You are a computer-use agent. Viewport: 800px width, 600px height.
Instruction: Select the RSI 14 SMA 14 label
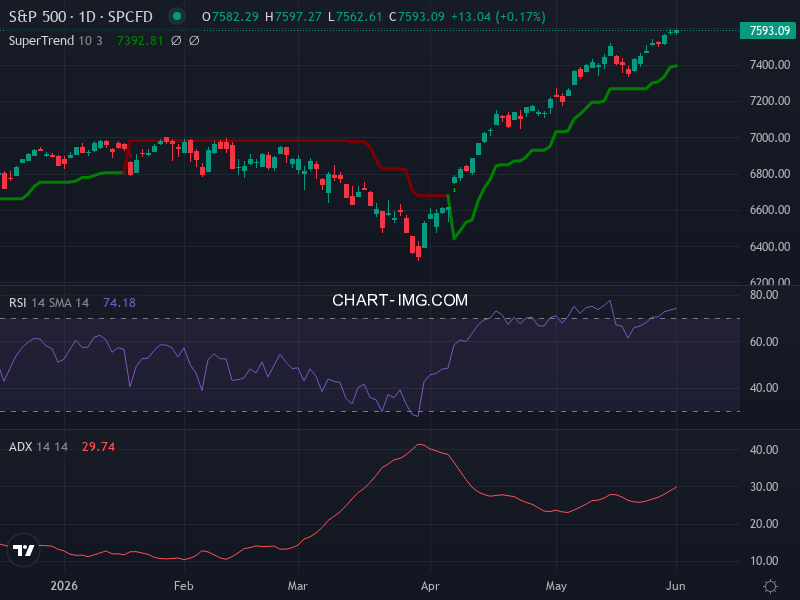point(49,303)
